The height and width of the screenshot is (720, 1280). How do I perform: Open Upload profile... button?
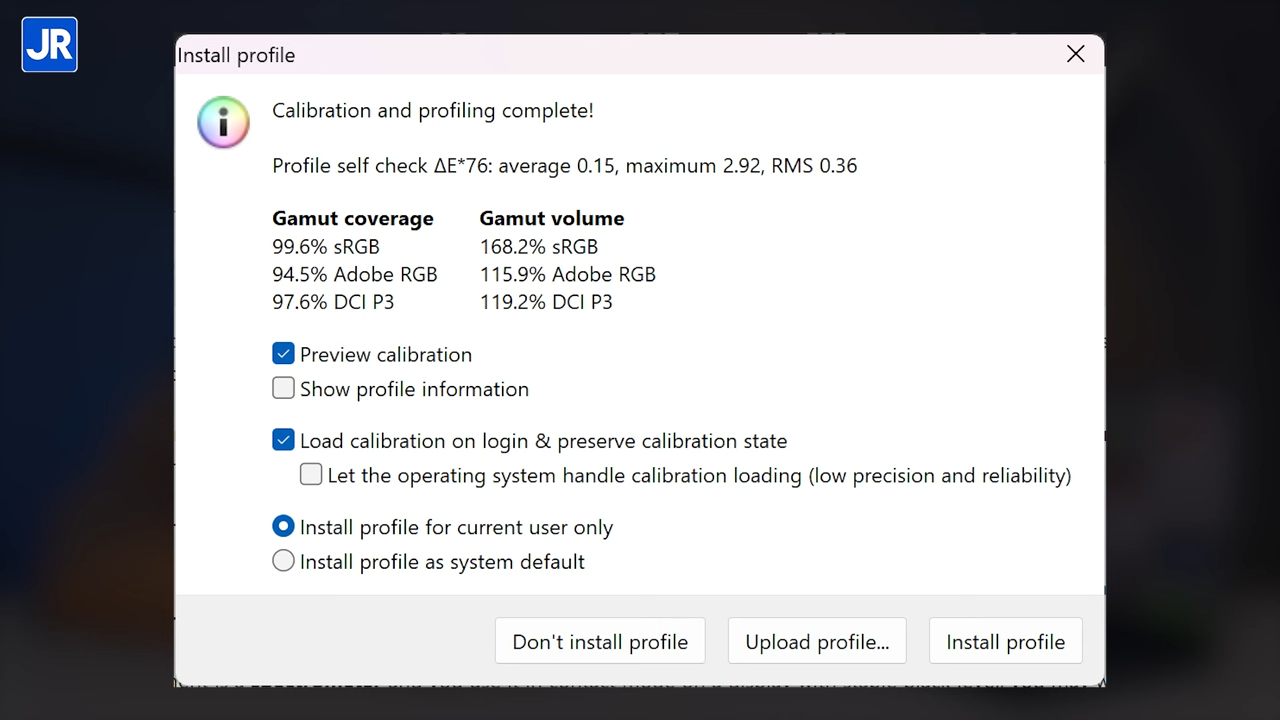(817, 642)
